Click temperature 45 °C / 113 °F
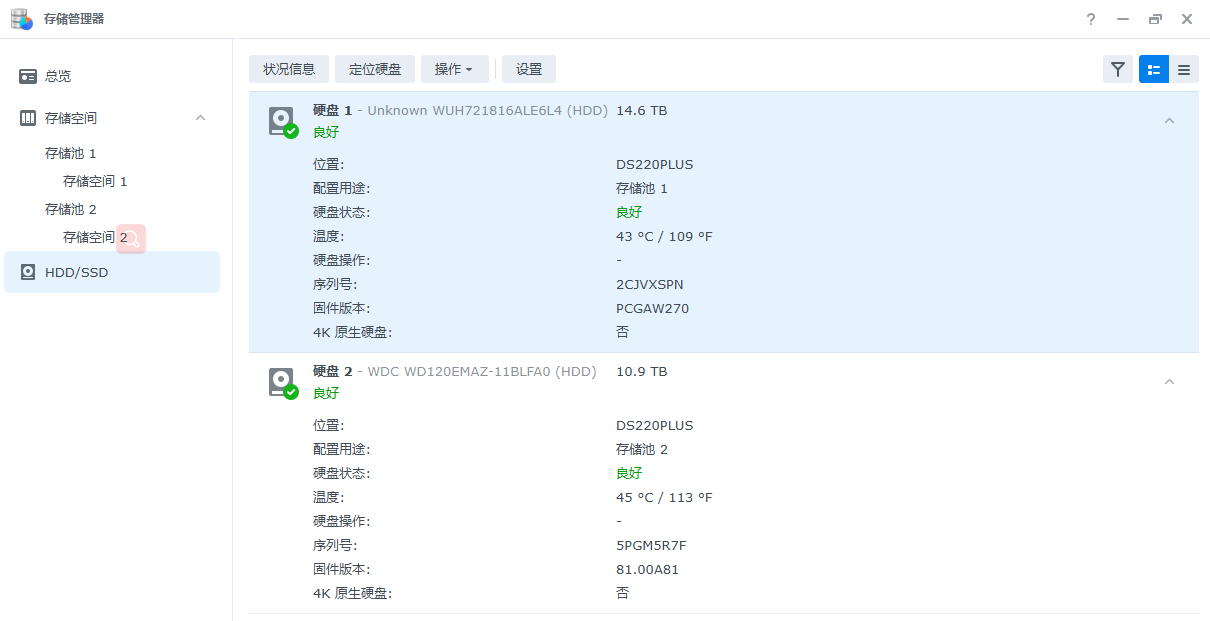This screenshot has height=621, width=1210. point(664,498)
